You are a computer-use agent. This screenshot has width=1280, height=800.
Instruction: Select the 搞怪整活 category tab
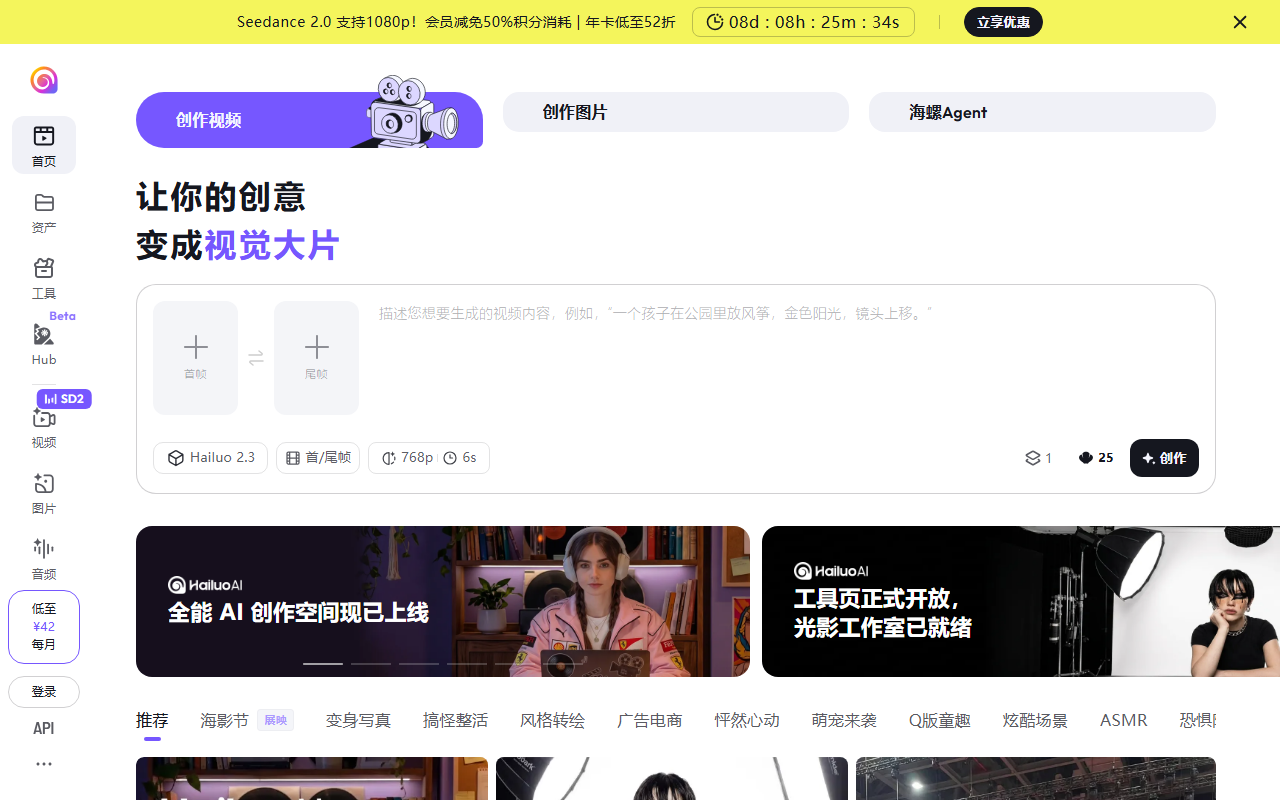(x=455, y=720)
